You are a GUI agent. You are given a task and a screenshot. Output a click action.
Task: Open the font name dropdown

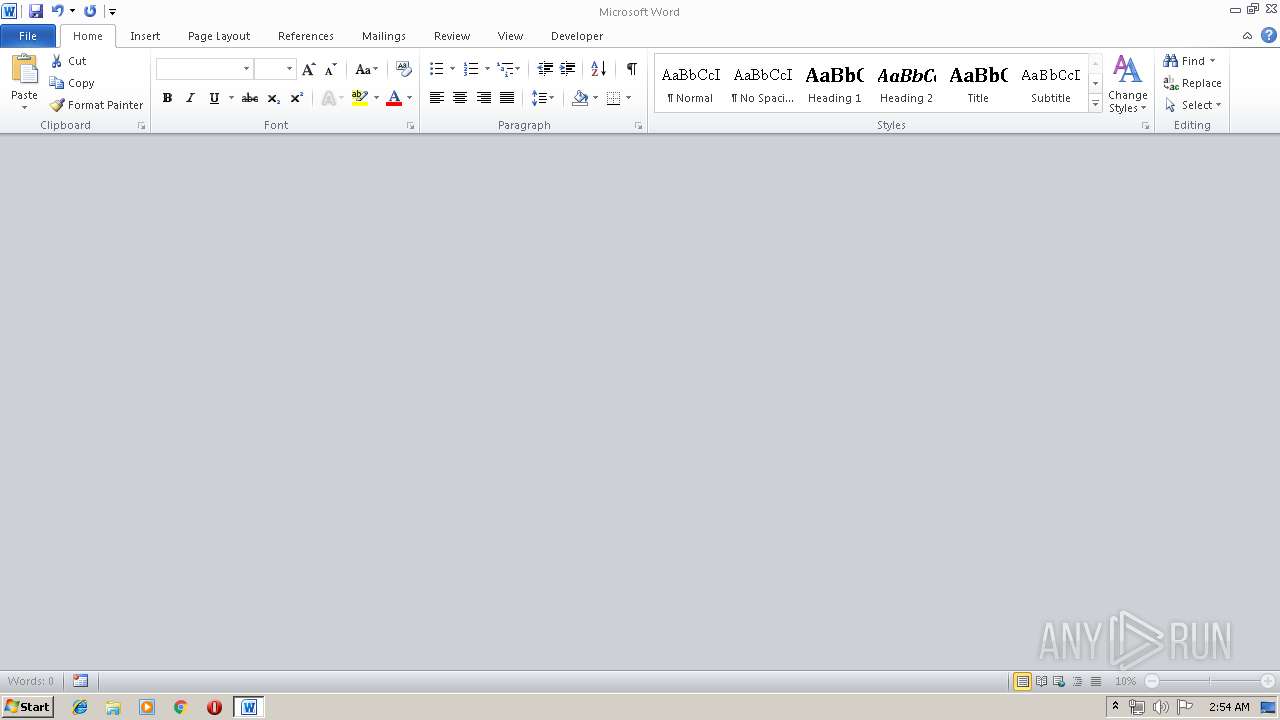(246, 69)
